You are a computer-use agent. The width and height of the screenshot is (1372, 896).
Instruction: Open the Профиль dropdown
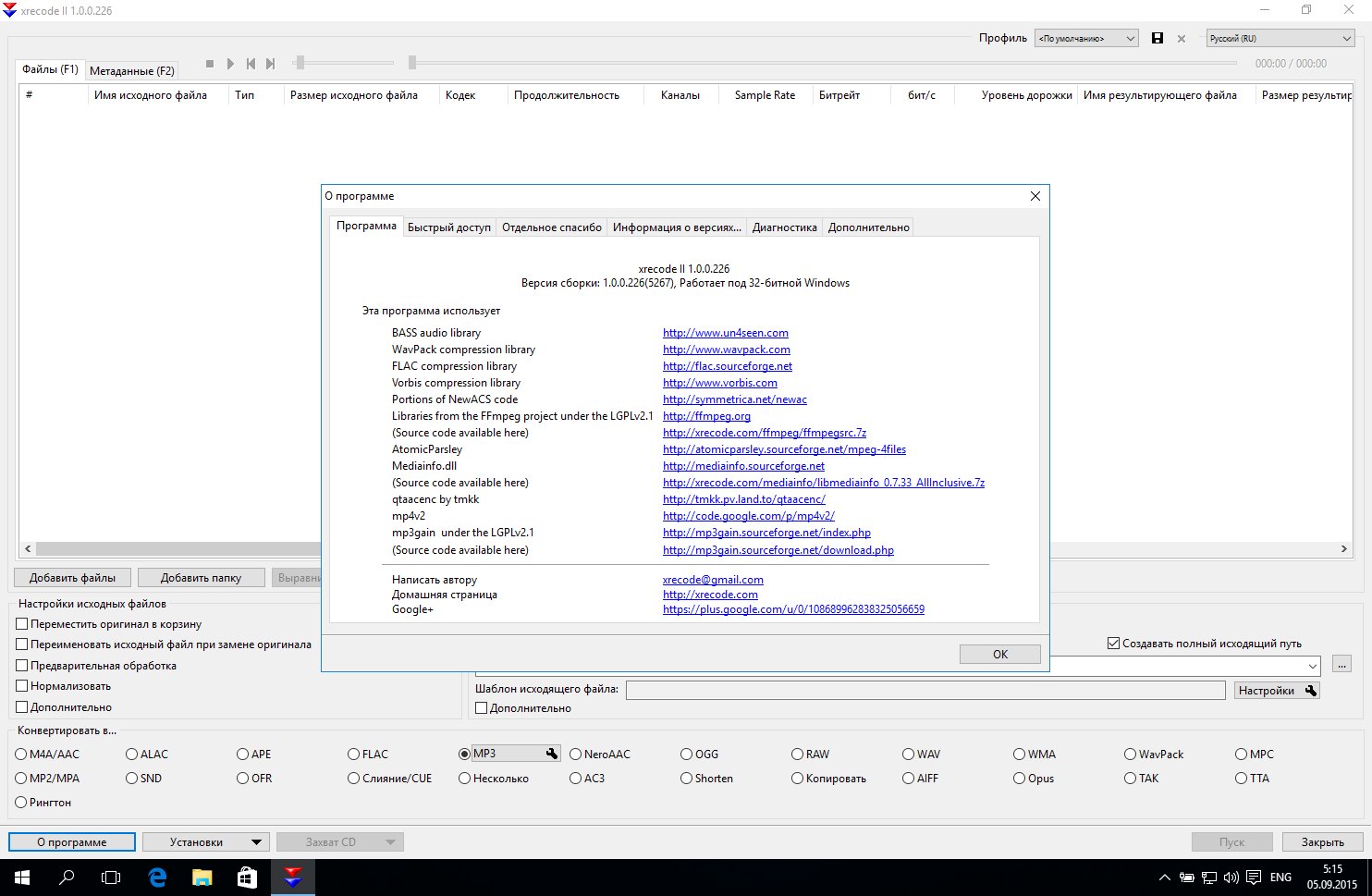point(1086,39)
